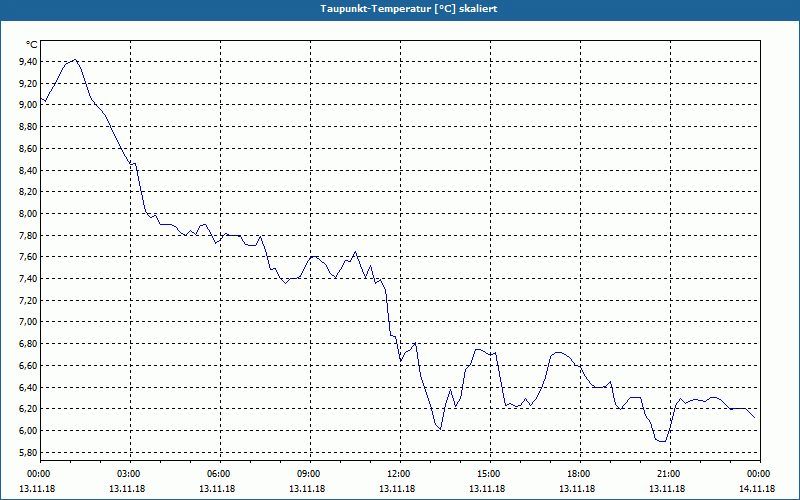The width and height of the screenshot is (800, 500).
Task: Select the 21:00 time axis label
Action: click(x=670, y=474)
